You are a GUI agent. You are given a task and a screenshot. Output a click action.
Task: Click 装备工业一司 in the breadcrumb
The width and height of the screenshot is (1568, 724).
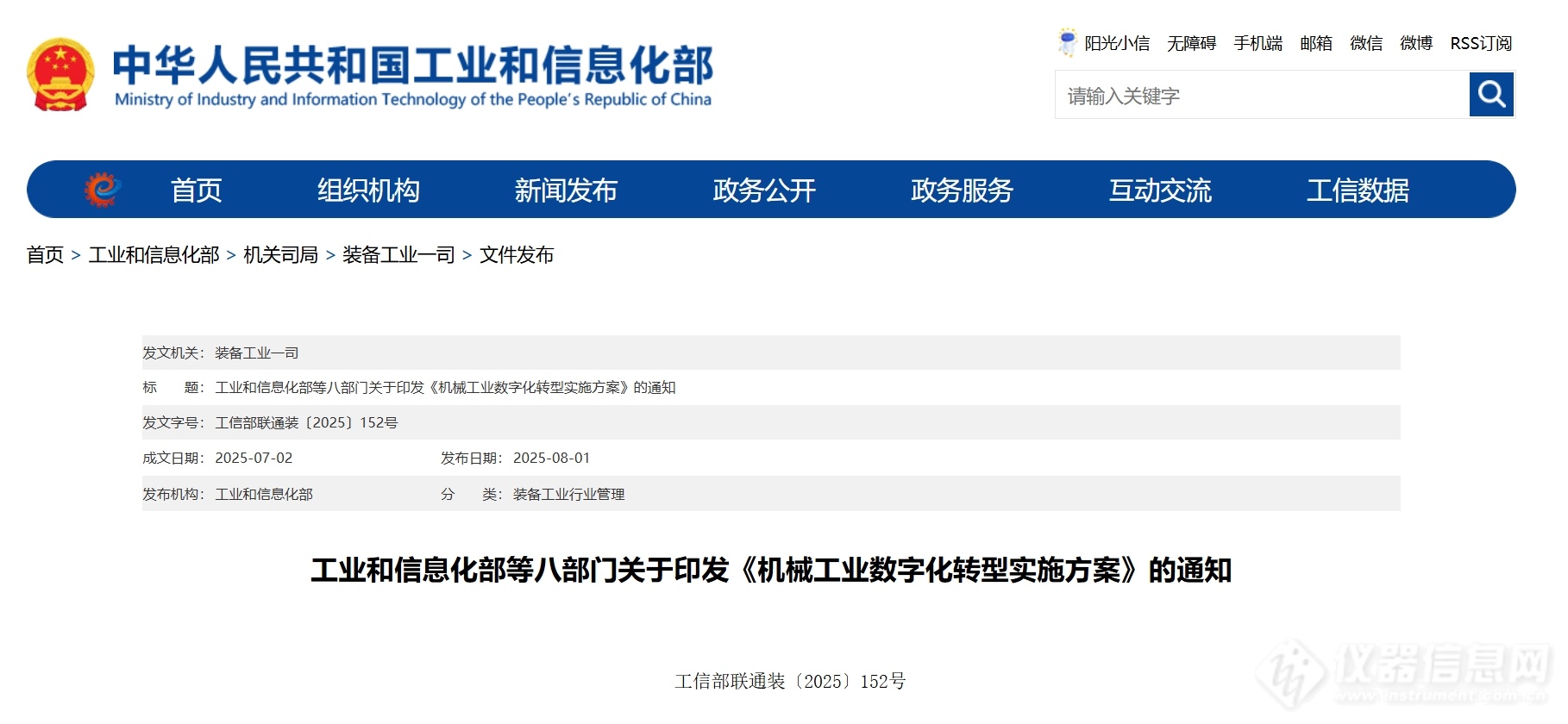(398, 255)
